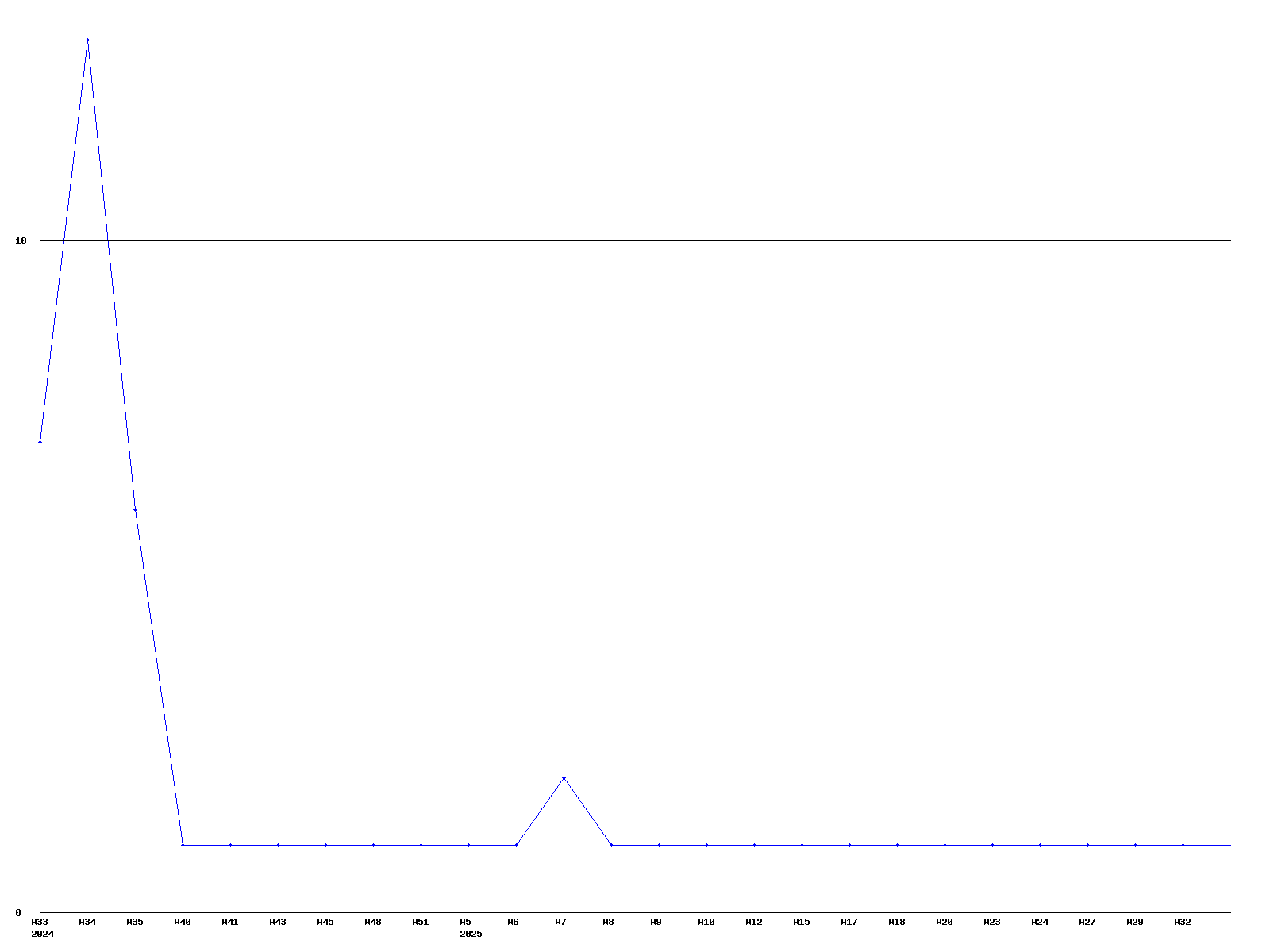Image resolution: width=1270 pixels, height=952 pixels.
Task: Click the W34 x-axis label
Action: 87,922
